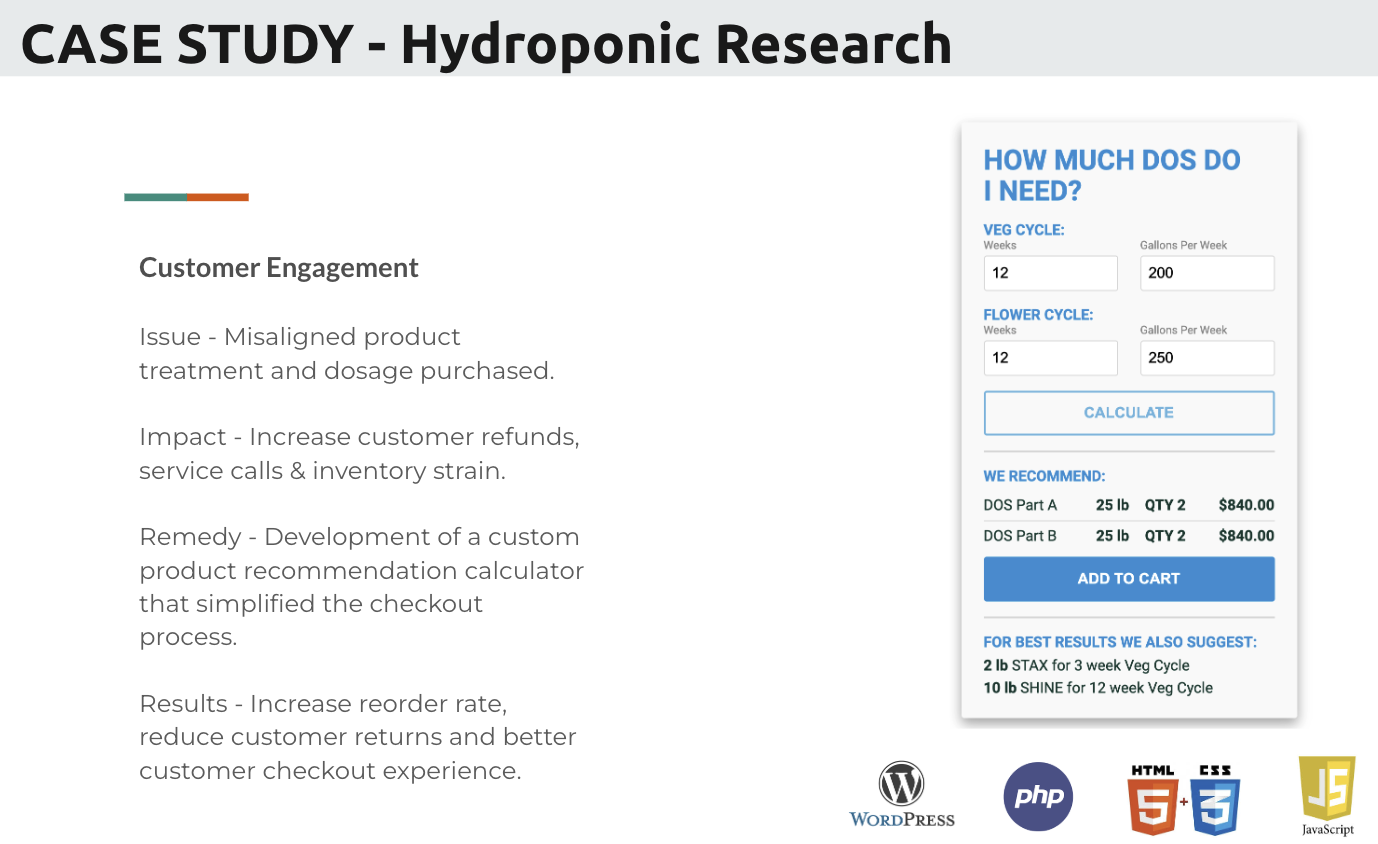Click the Customer Engagement heading

279,268
